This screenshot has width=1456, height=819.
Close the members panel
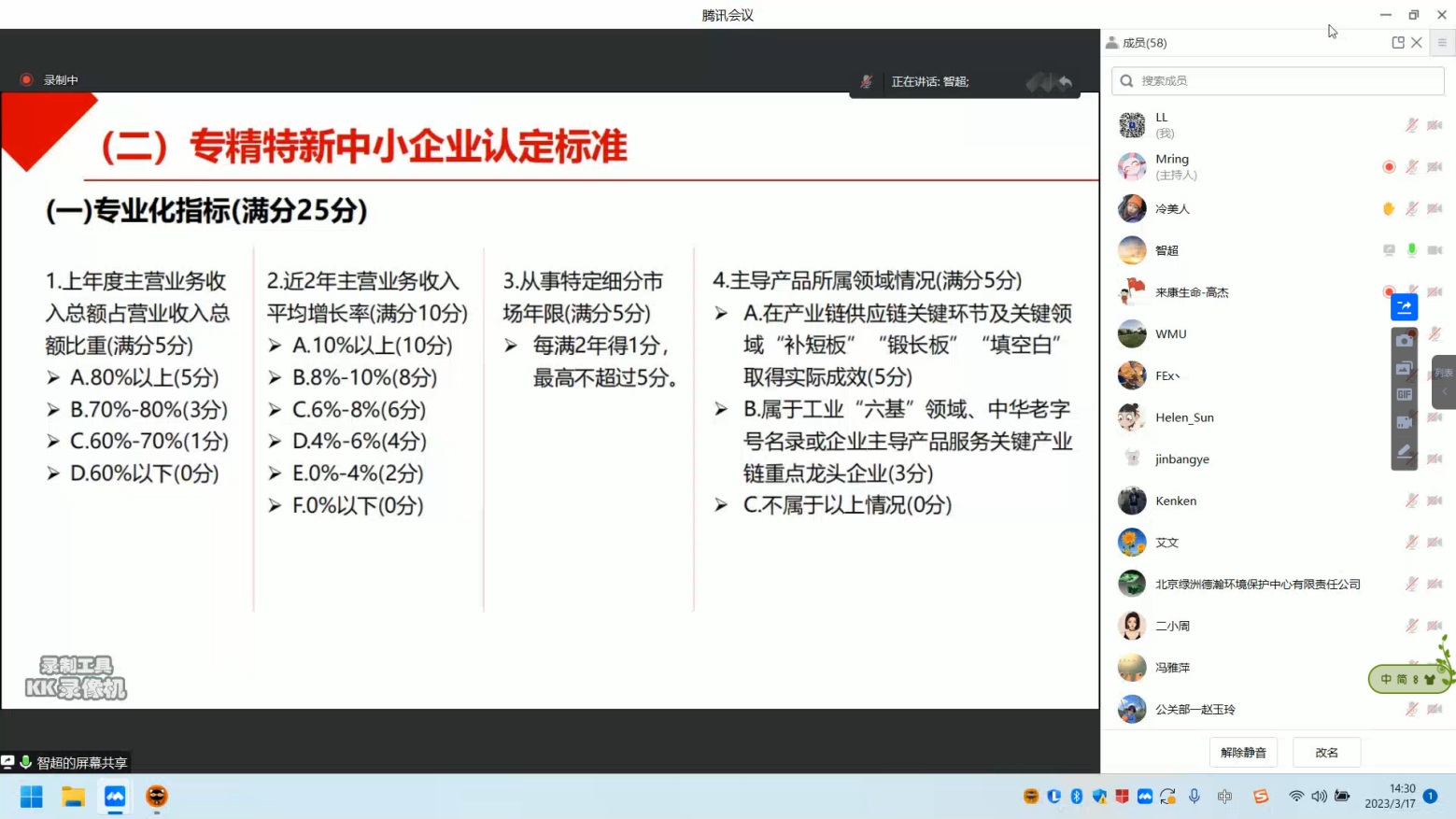point(1417,43)
